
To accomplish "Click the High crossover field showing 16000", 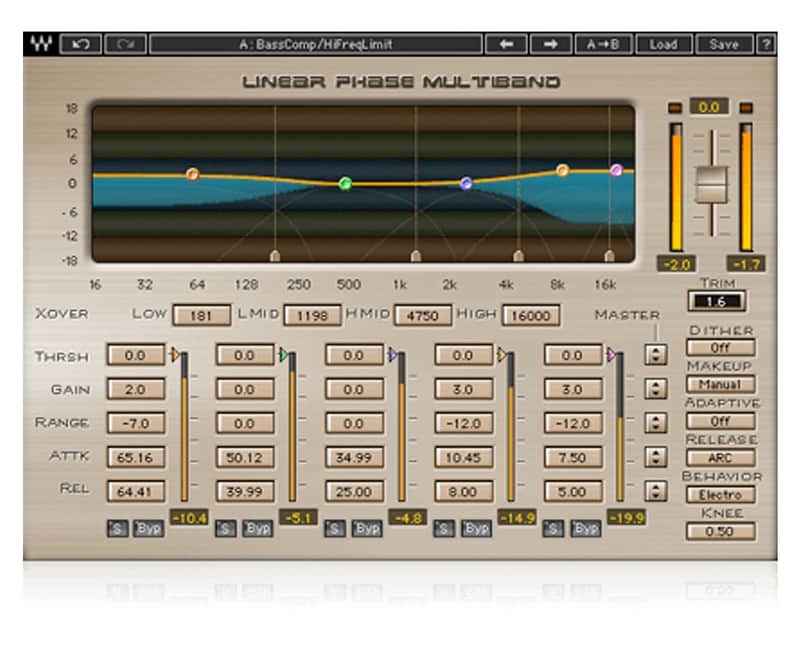I will coord(531,315).
